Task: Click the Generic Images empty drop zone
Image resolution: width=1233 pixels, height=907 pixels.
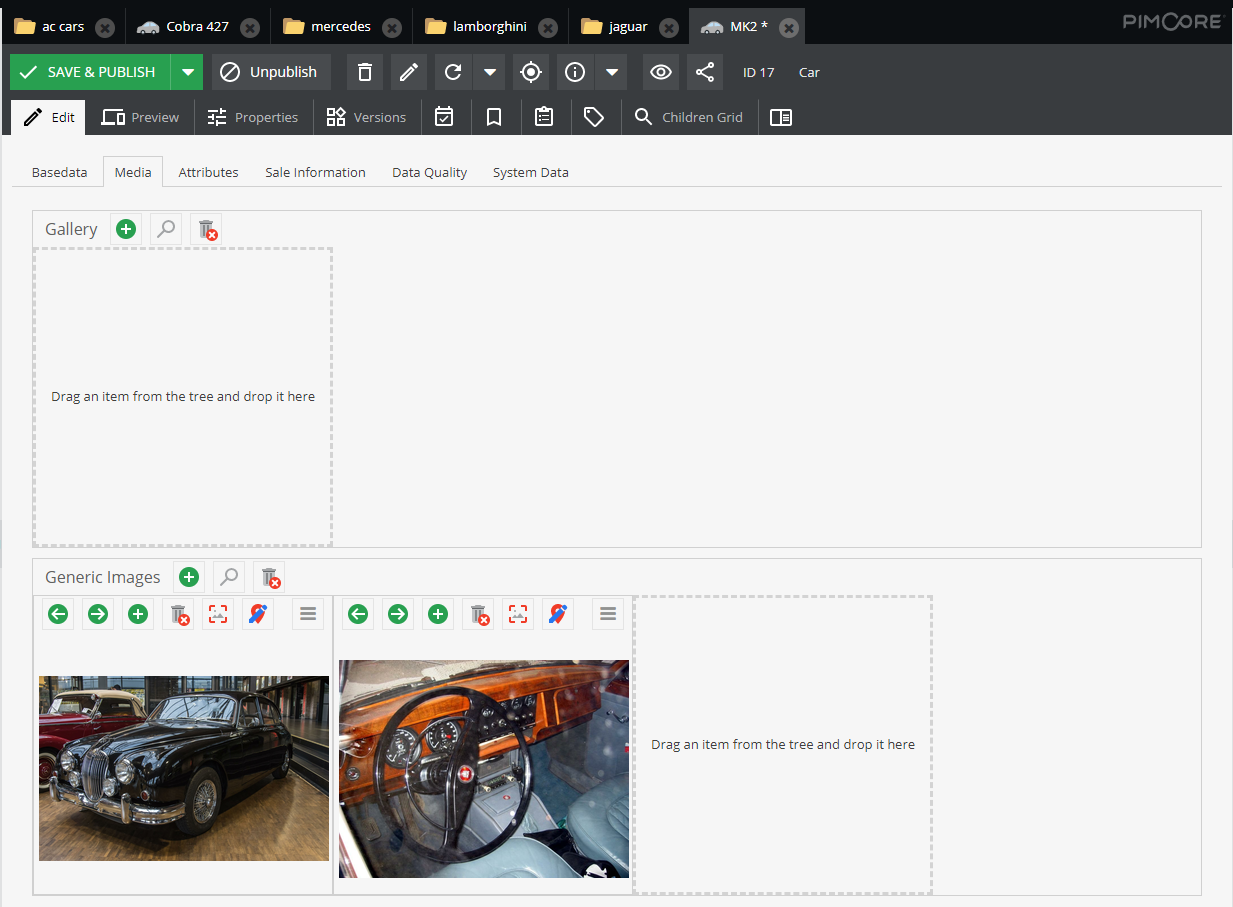Action: (x=783, y=745)
